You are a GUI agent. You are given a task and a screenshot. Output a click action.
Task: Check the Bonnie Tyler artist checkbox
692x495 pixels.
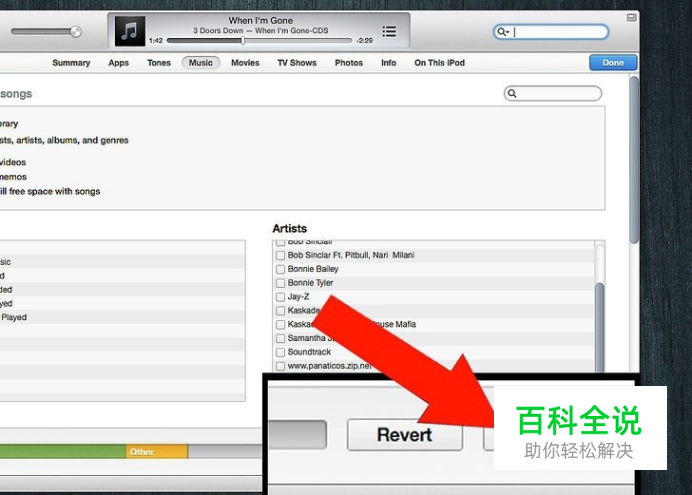click(280, 283)
